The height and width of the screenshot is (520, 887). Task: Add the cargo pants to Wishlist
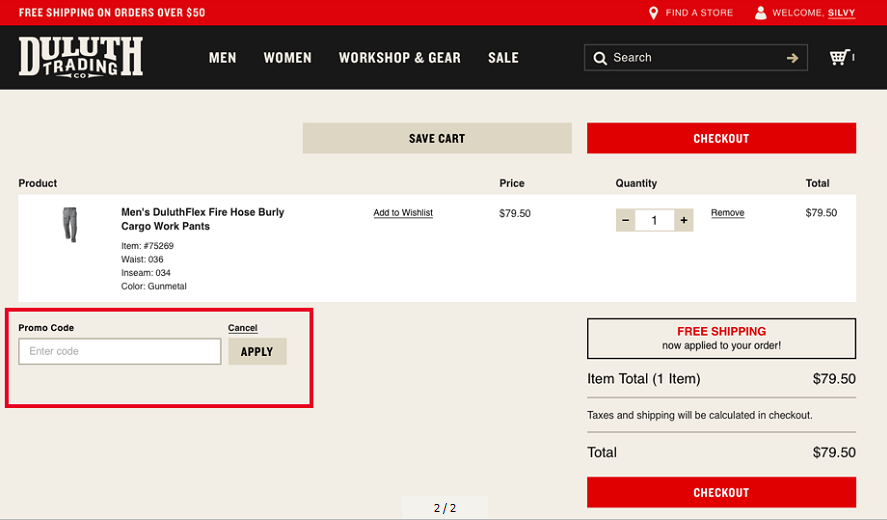tap(403, 213)
